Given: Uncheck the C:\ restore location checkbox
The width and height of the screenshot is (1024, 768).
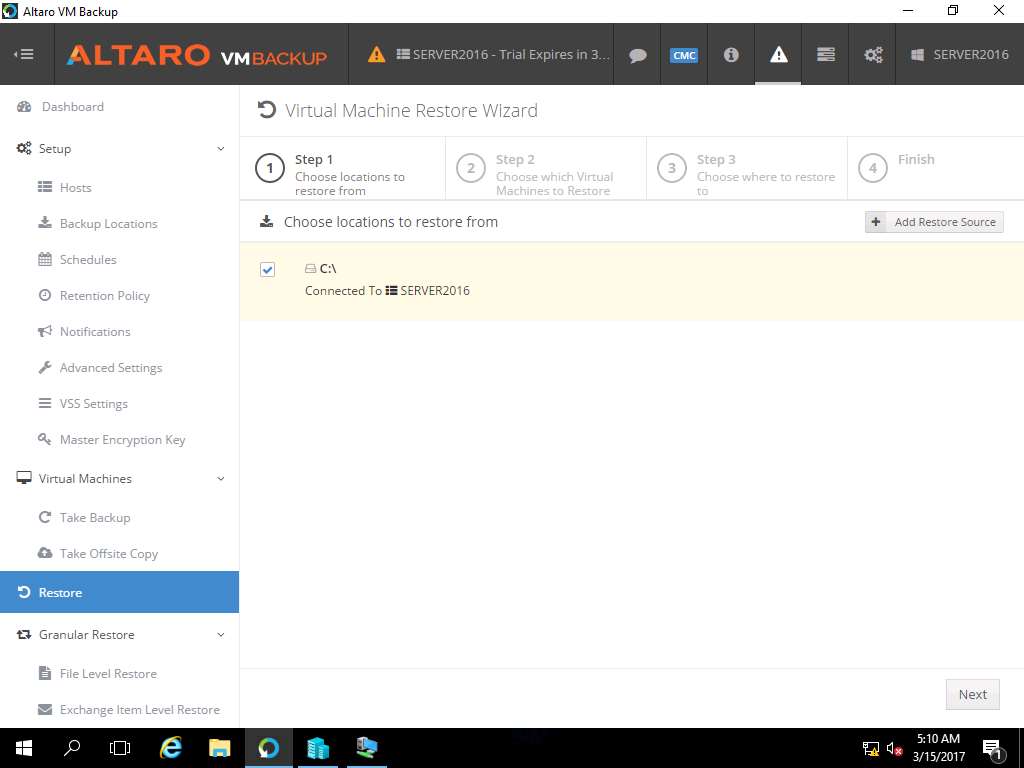Looking at the screenshot, I should (x=267, y=269).
